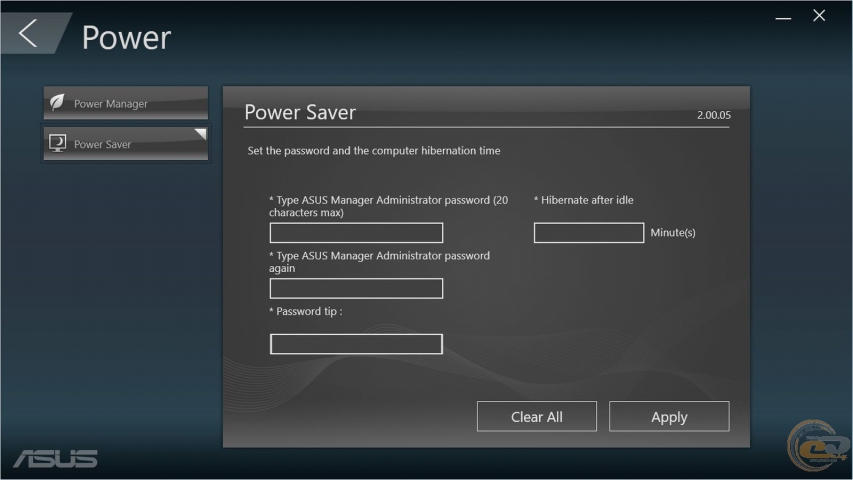Click the 'Minute(s)' label
853x480 pixels.
[673, 233]
